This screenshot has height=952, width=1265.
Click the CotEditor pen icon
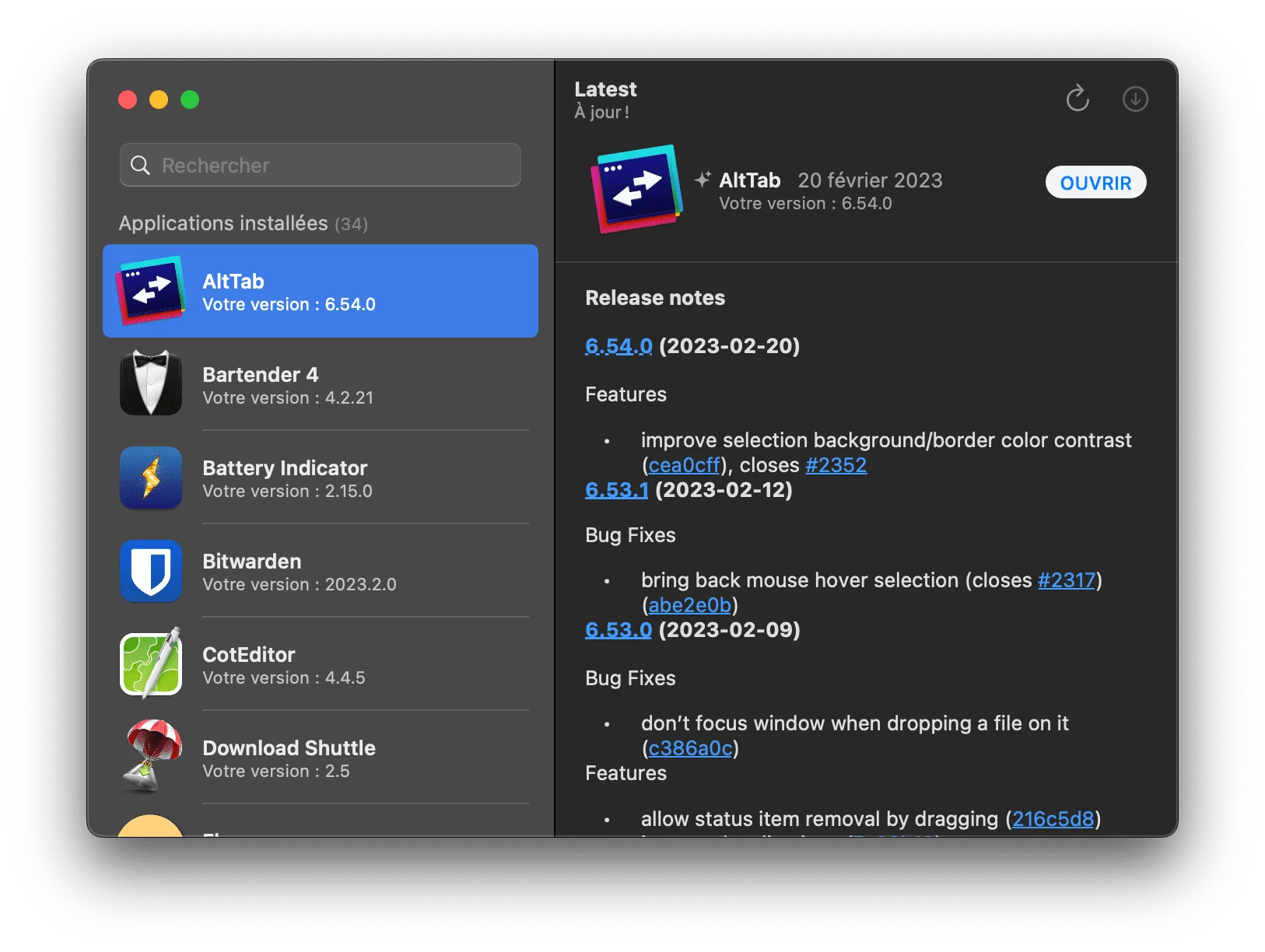151,663
